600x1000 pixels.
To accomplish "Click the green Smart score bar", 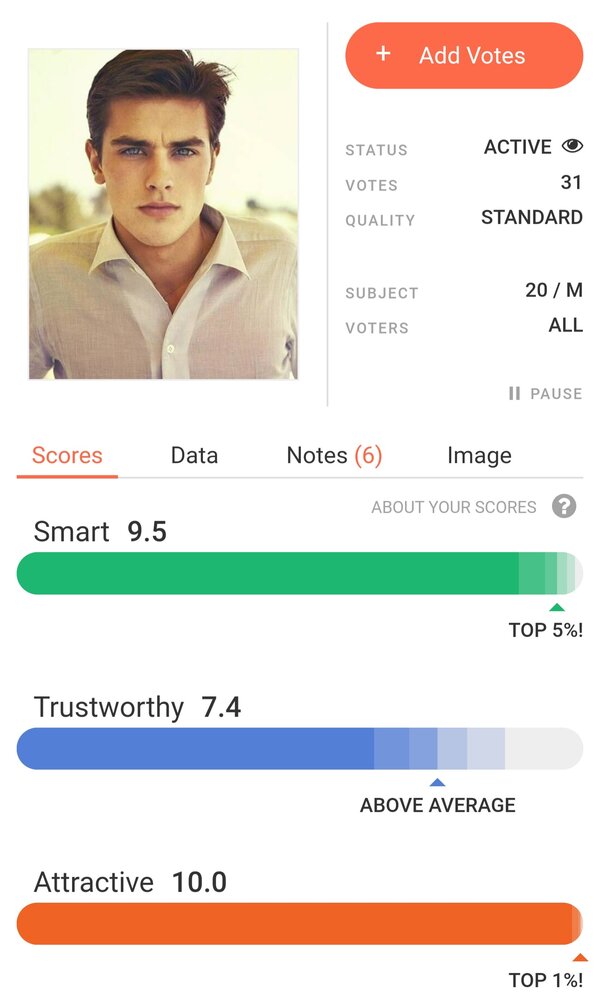I will pyautogui.click(x=300, y=573).
